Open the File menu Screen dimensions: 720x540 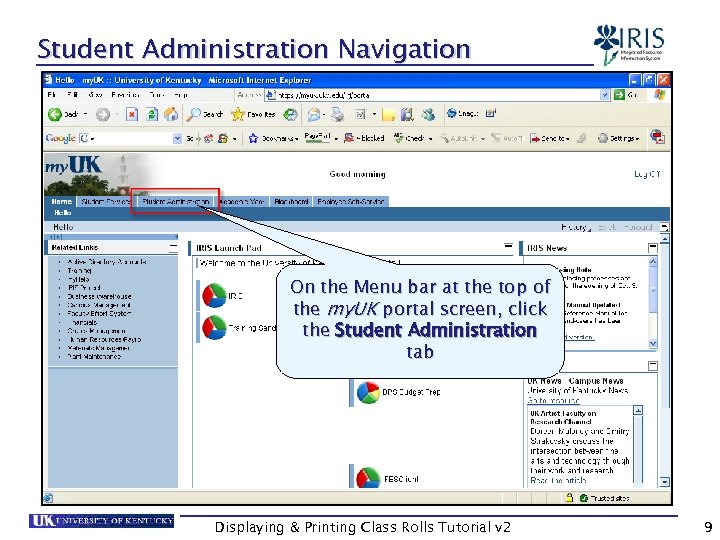pos(51,95)
